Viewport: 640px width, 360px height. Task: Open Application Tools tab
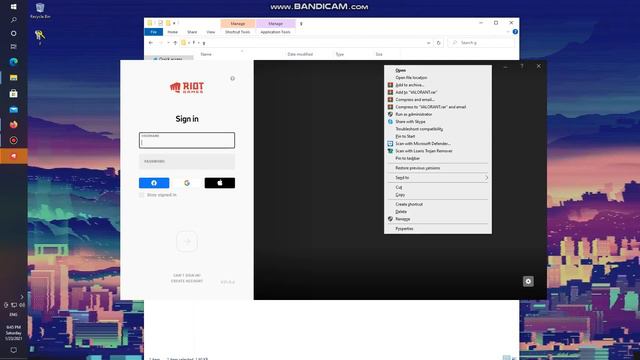276,32
